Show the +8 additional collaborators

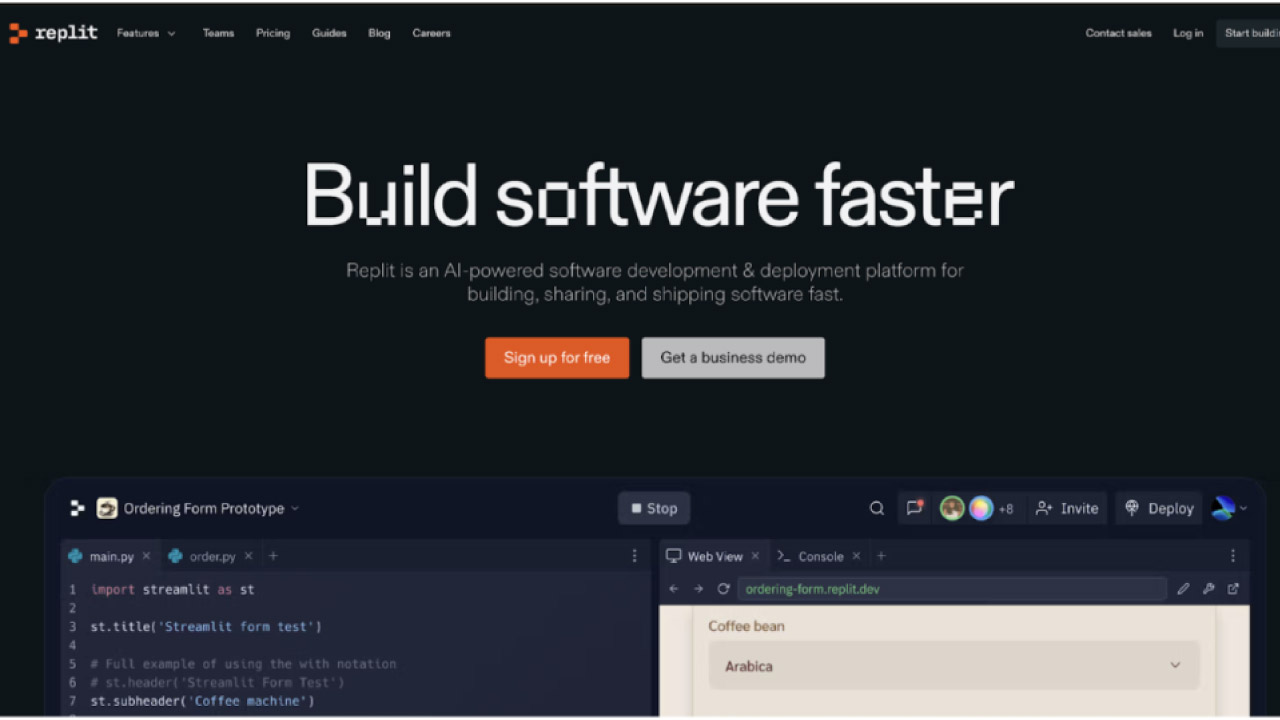1005,509
